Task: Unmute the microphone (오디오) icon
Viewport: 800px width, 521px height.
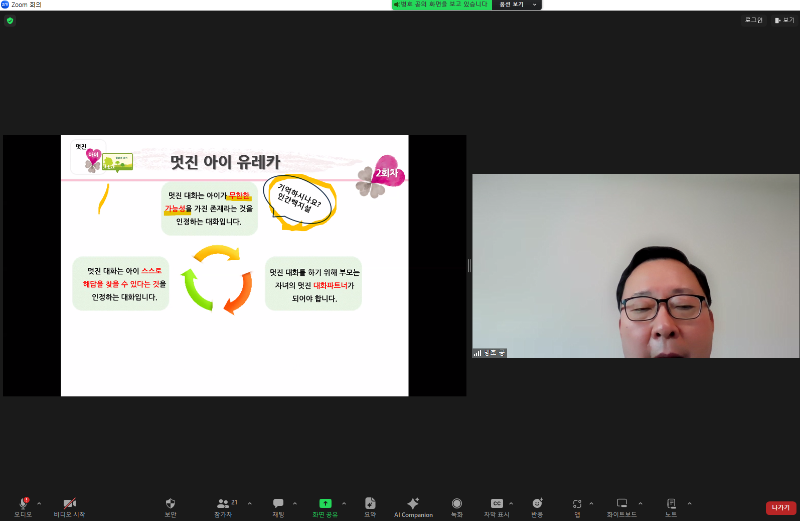Action: (23, 504)
